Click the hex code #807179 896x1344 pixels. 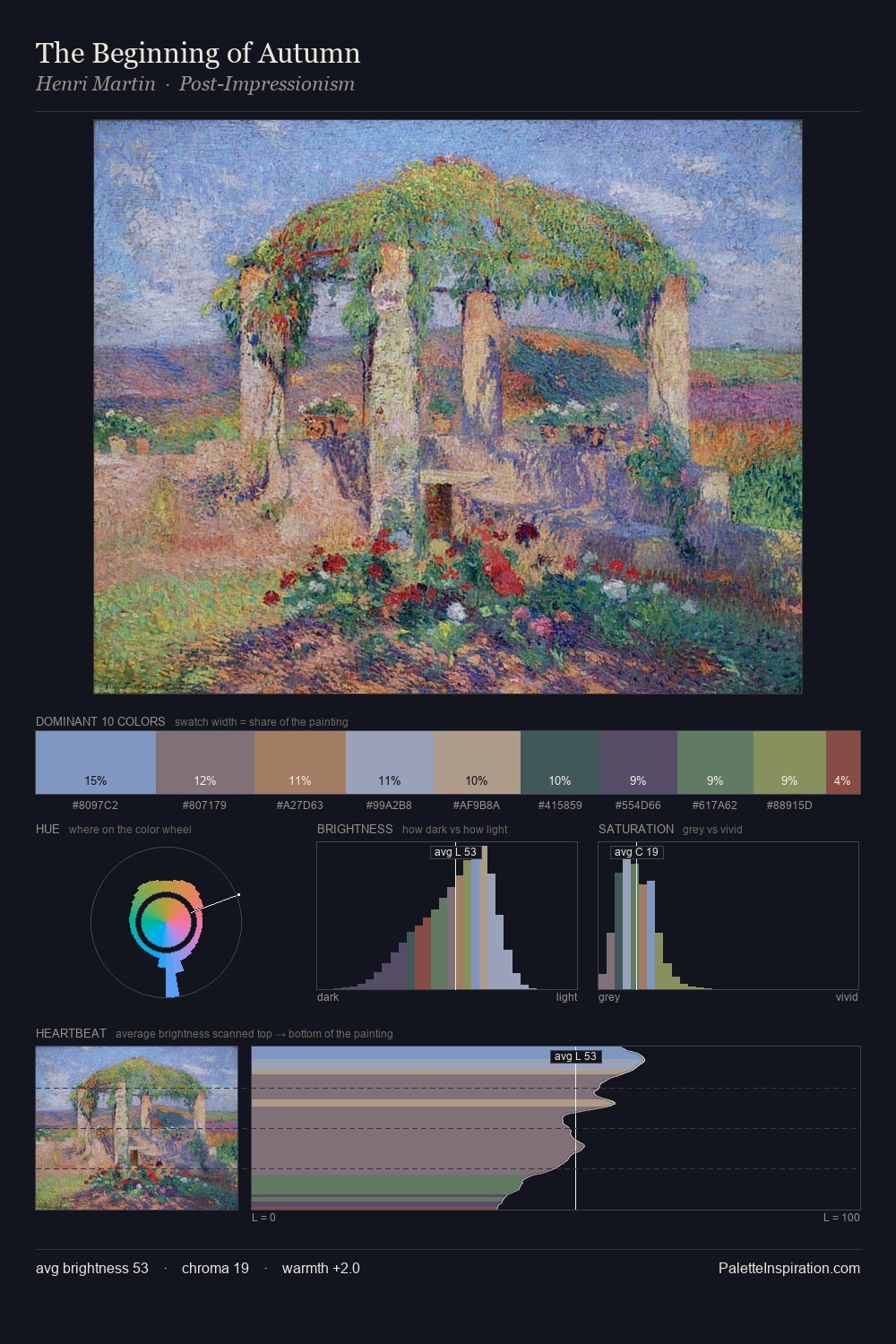tap(204, 806)
